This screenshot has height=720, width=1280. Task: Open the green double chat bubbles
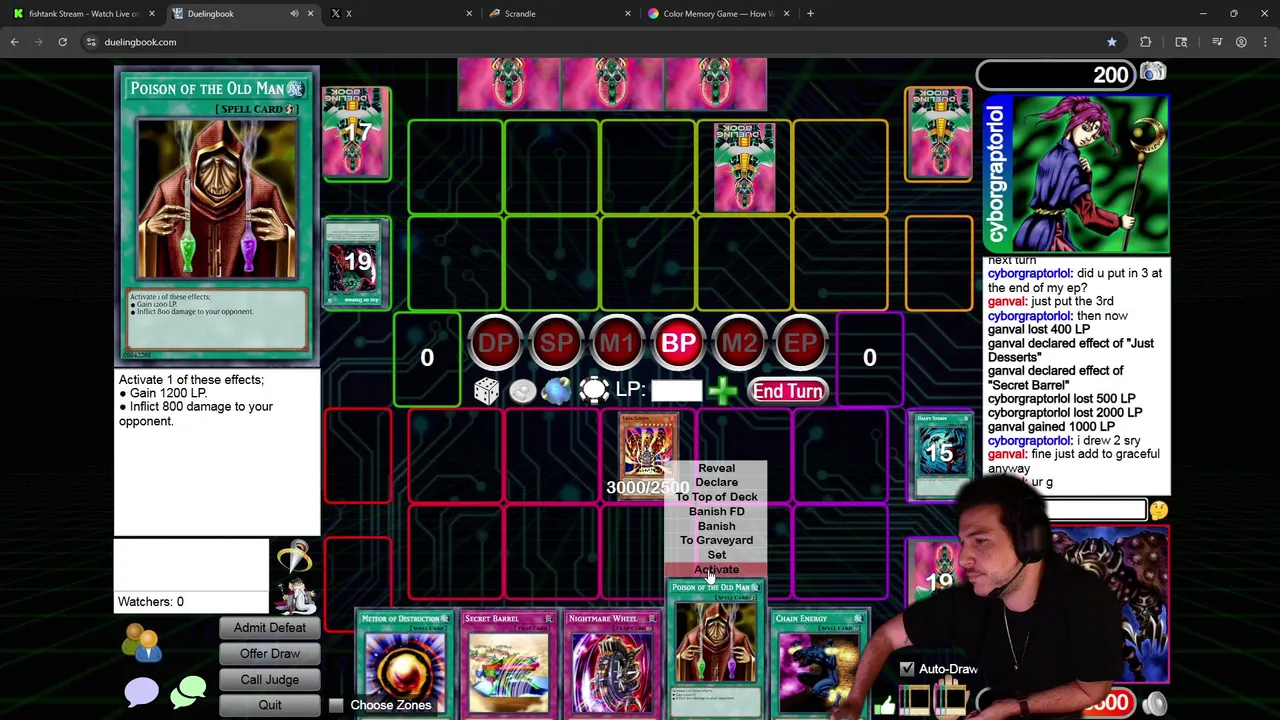pos(188,693)
